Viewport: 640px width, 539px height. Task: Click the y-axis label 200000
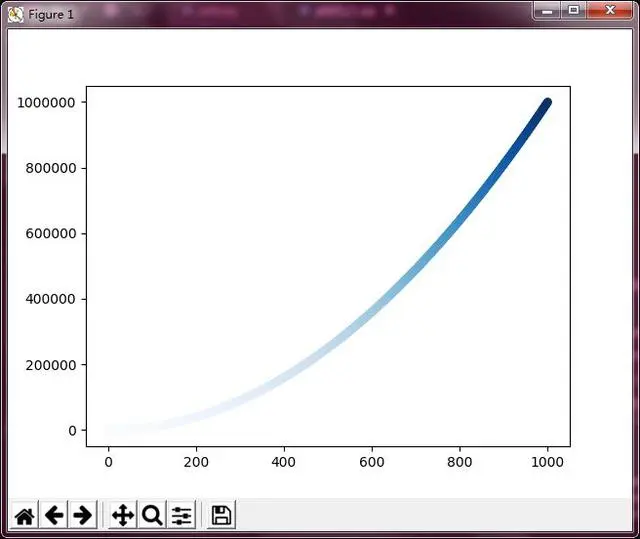coord(51,365)
